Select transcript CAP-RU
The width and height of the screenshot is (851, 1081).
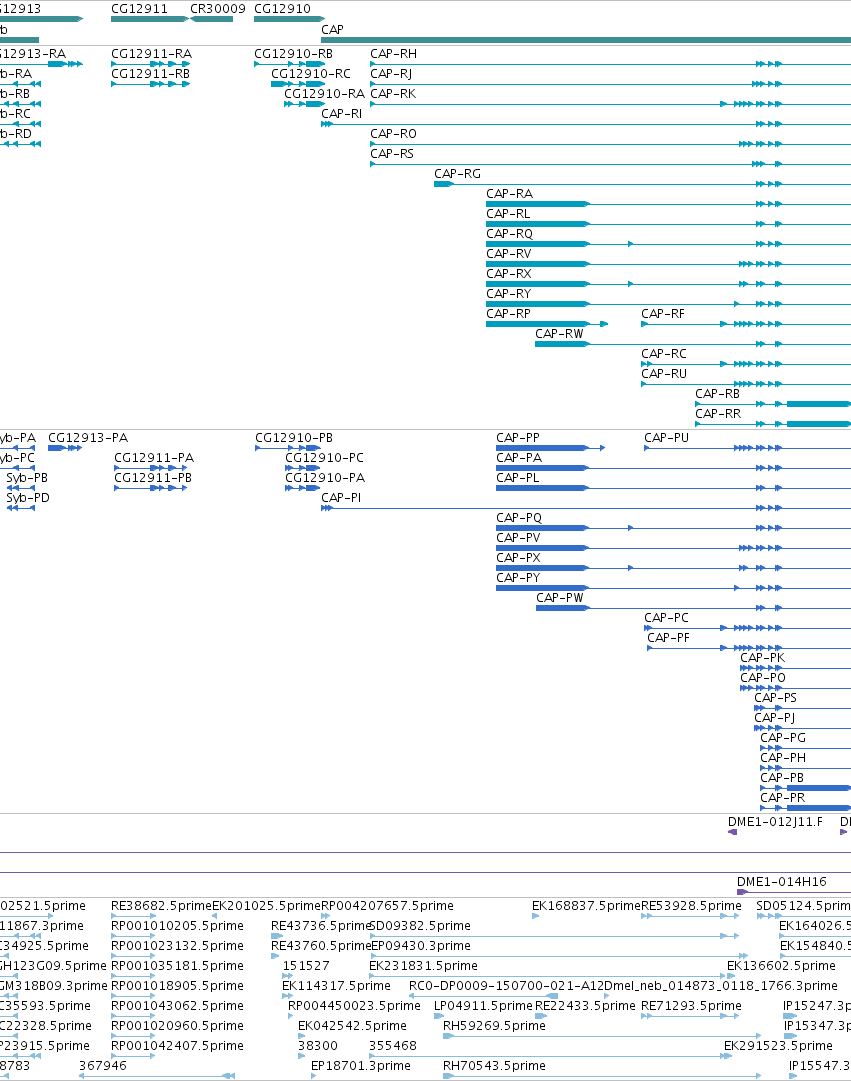pyautogui.click(x=663, y=374)
